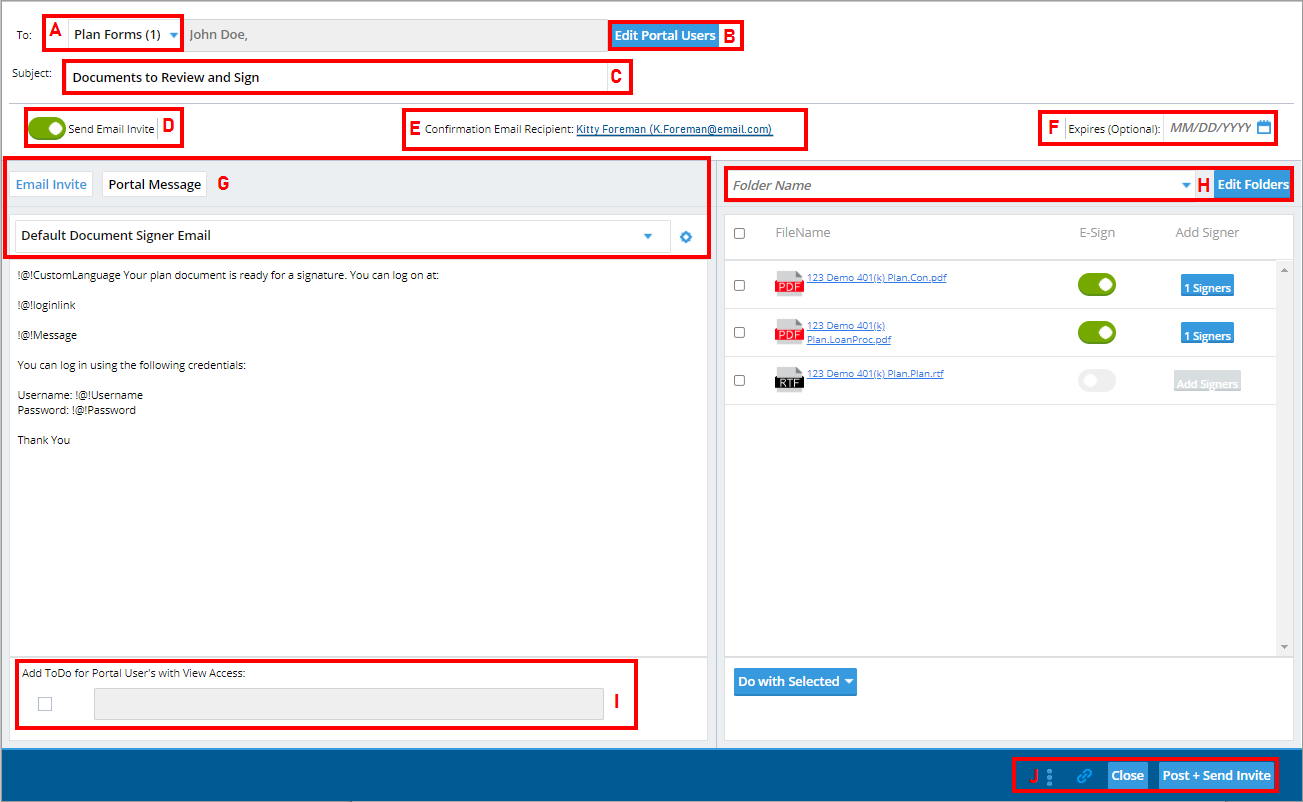Open the Folder Name dropdown
This screenshot has width=1303, height=802.
click(x=1186, y=185)
